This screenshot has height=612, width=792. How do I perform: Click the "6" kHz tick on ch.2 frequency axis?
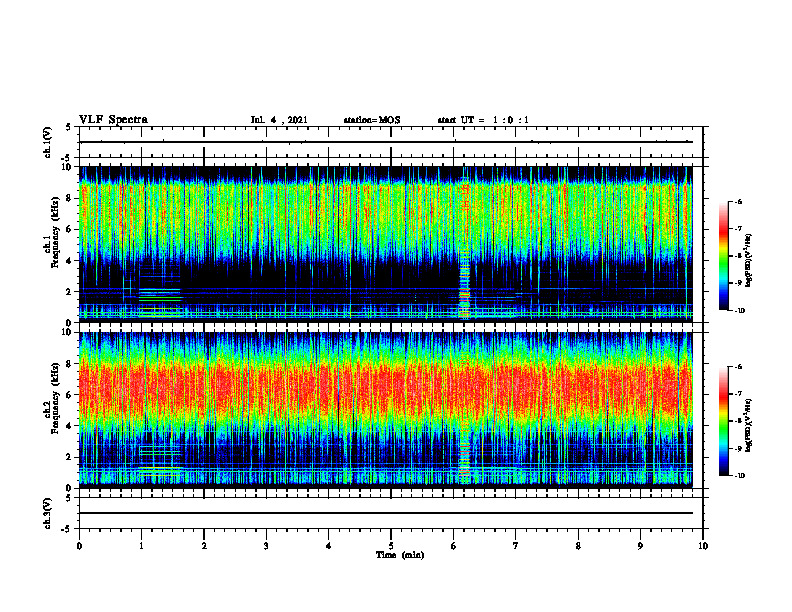pyautogui.click(x=70, y=395)
